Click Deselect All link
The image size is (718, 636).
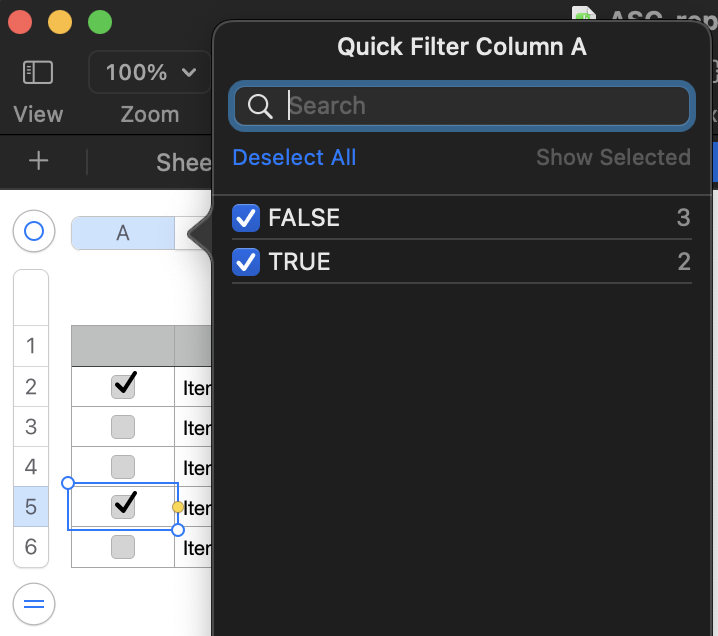click(294, 157)
